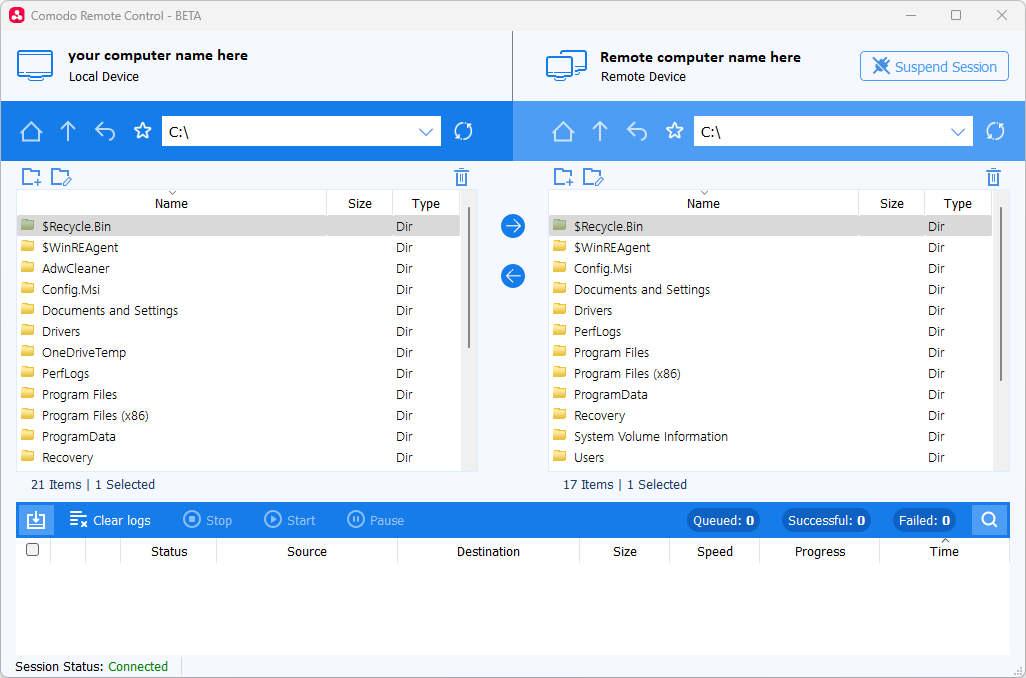Viewport: 1026px width, 678px height.
Task: Refresh the local device file list
Action: click(x=463, y=131)
